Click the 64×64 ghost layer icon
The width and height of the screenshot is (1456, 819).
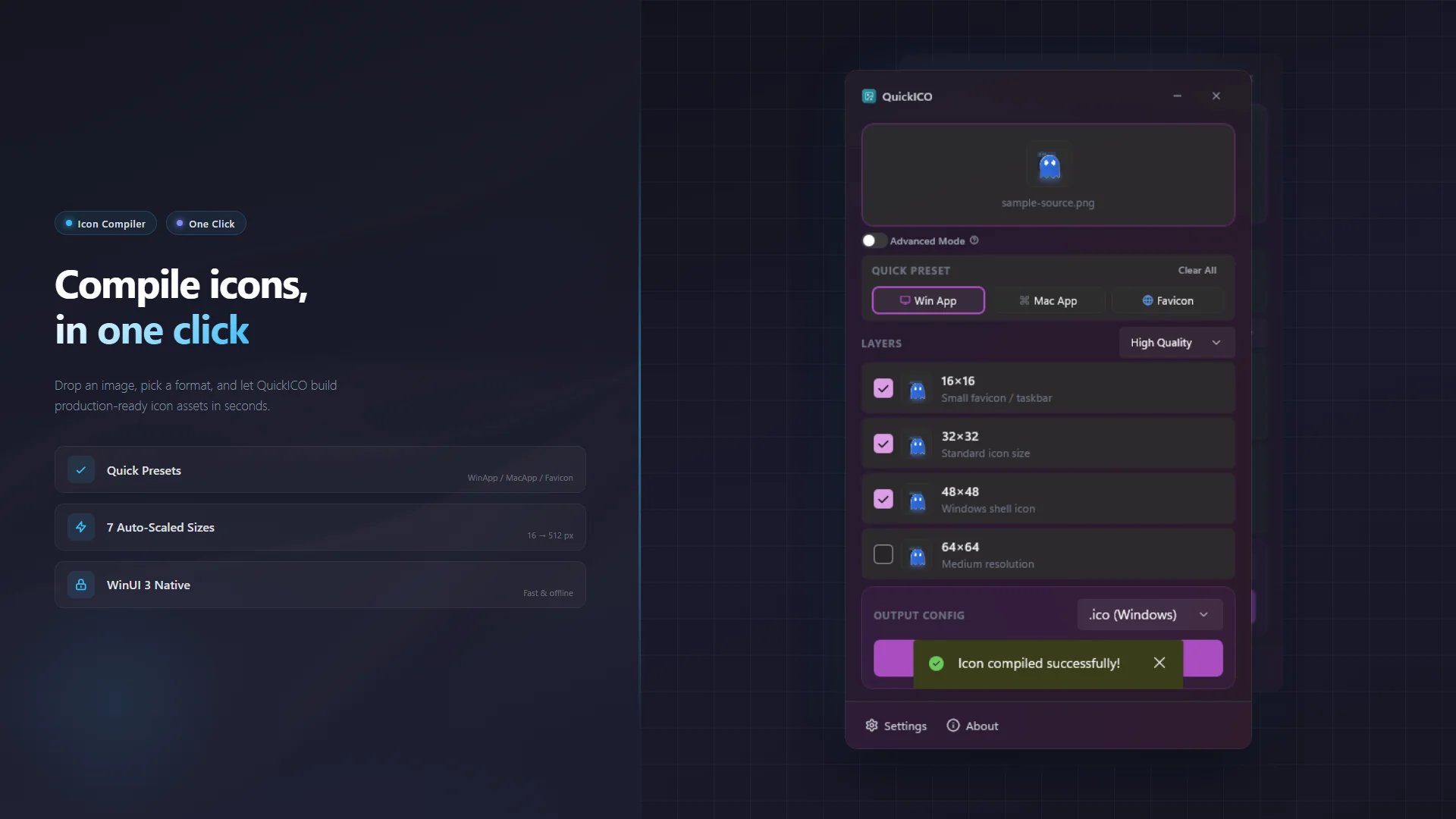point(918,556)
